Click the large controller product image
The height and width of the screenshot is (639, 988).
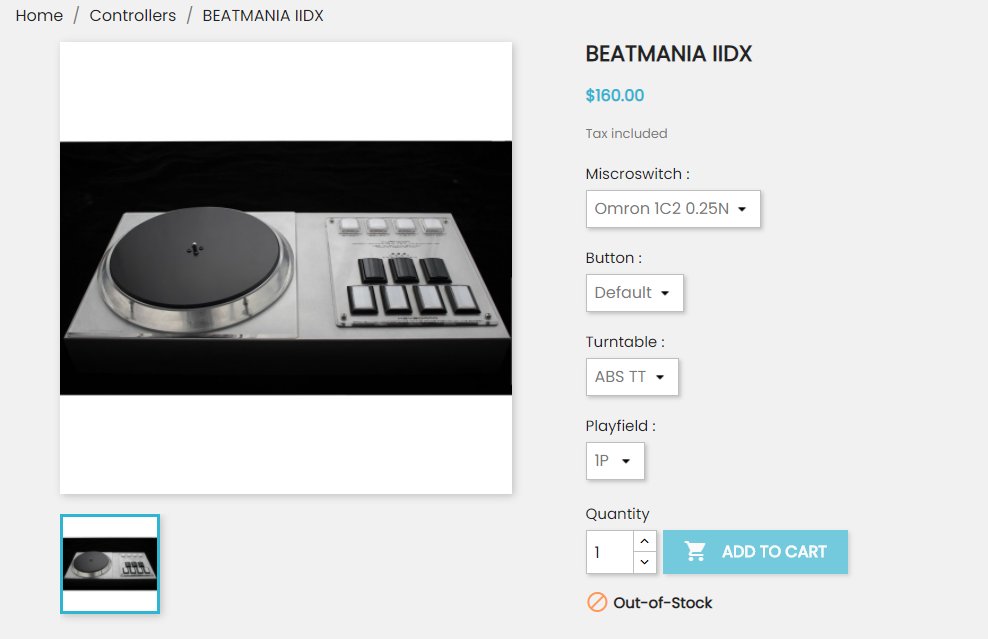pyautogui.click(x=286, y=268)
